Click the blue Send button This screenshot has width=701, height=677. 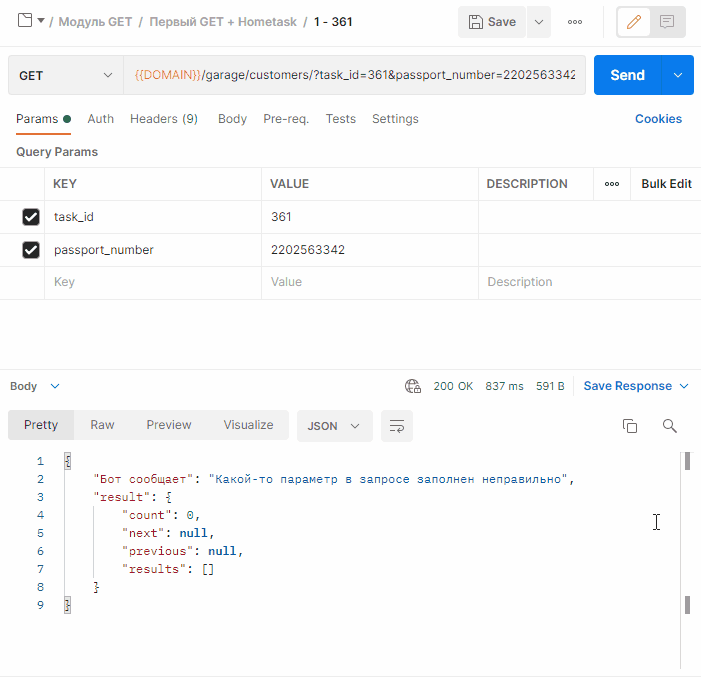[x=627, y=75]
